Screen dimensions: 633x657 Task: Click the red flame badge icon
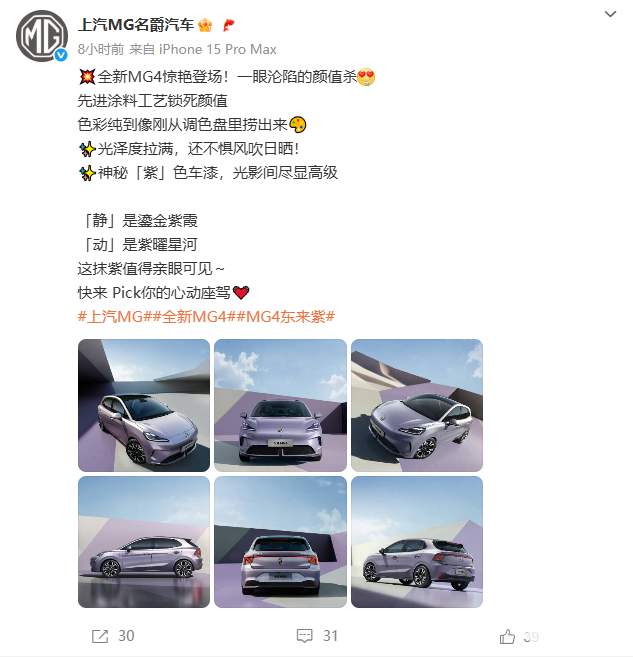pos(229,25)
